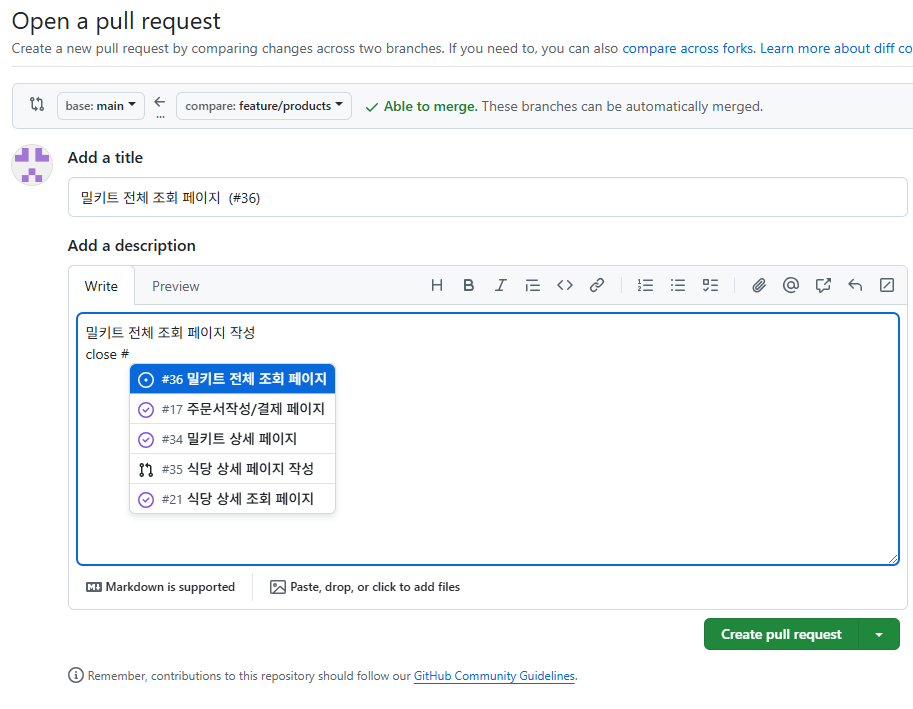Expand the Create pull request options arrow

(879, 634)
